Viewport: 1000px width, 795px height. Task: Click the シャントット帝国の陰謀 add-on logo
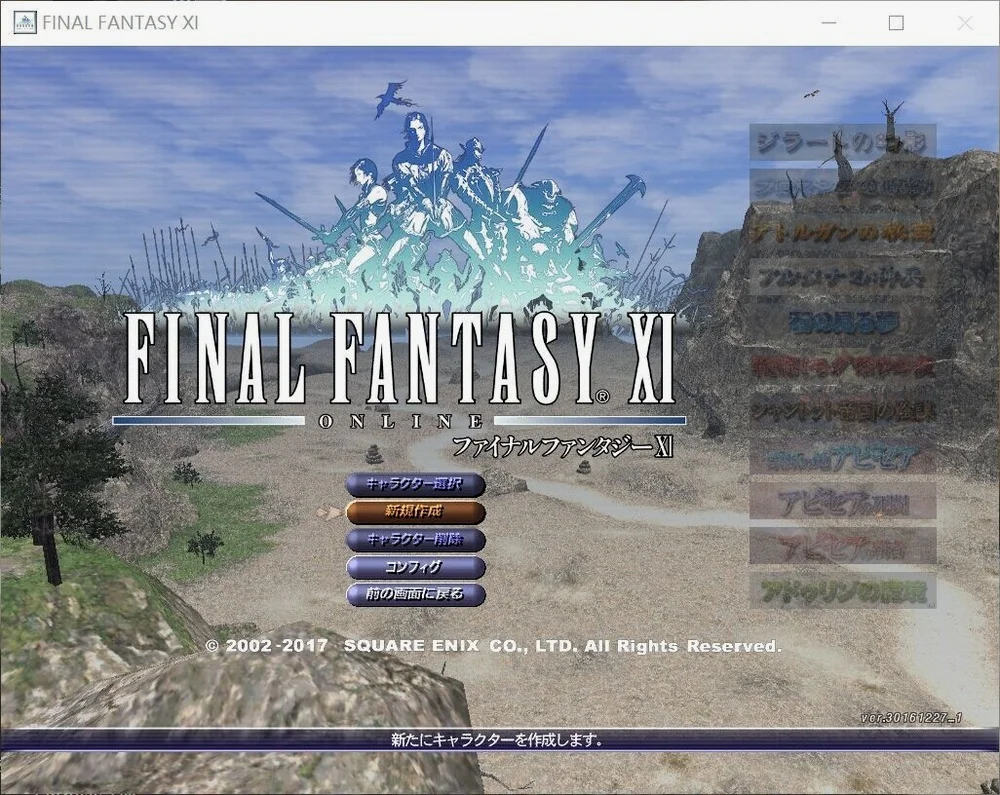point(842,411)
